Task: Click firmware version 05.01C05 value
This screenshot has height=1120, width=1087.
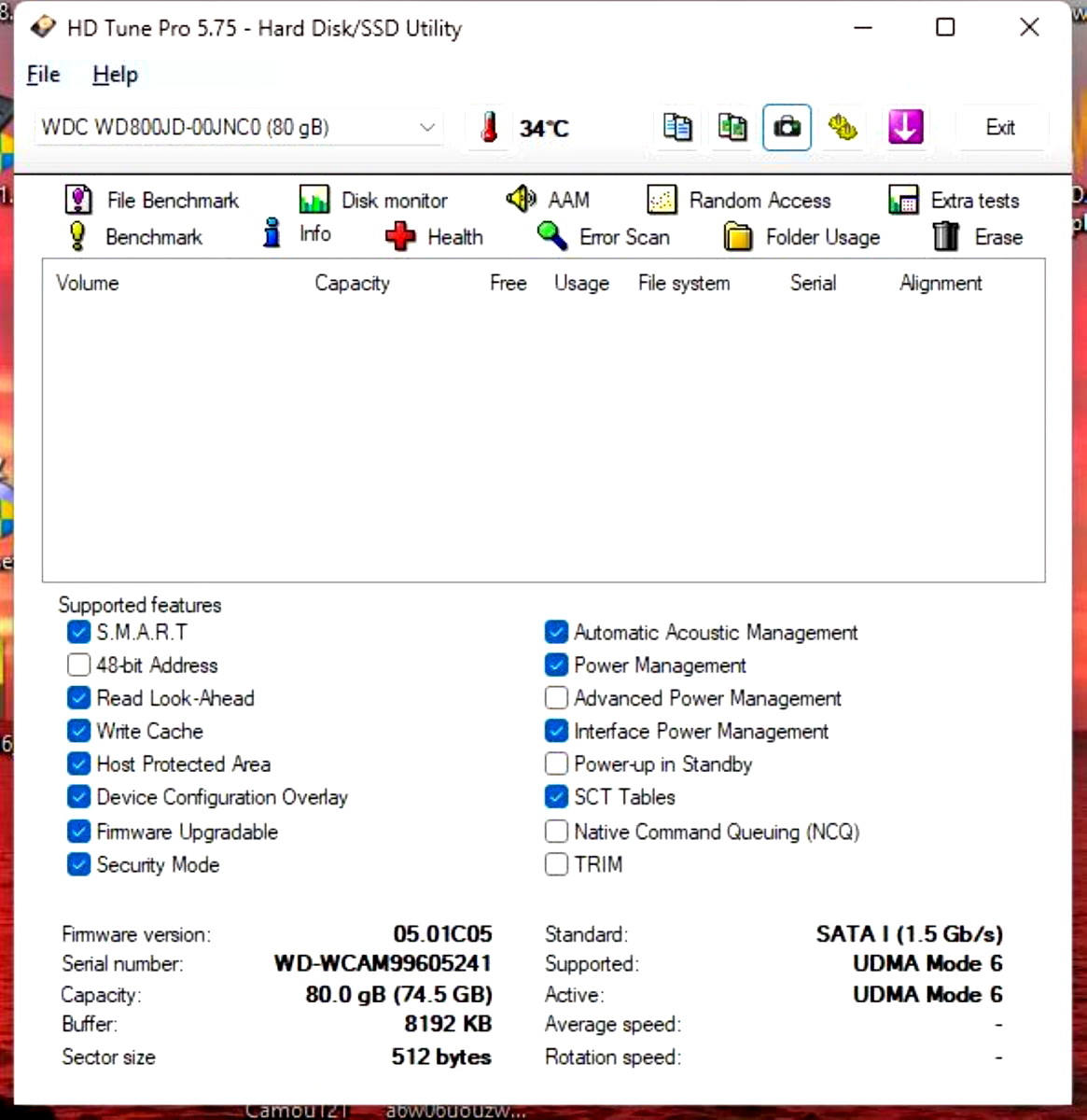Action: (442, 934)
